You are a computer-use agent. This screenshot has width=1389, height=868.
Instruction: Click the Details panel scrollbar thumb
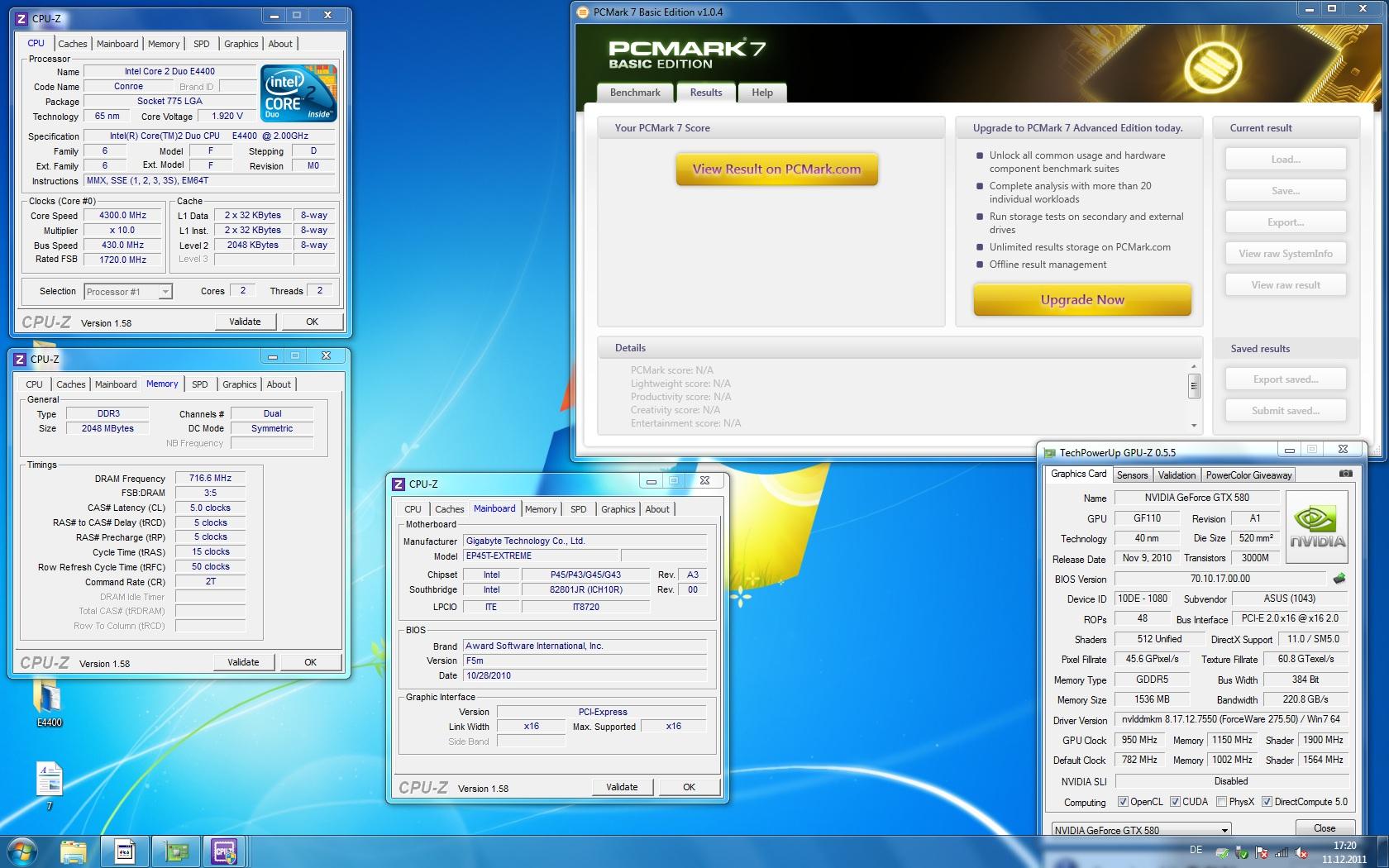tap(1194, 385)
